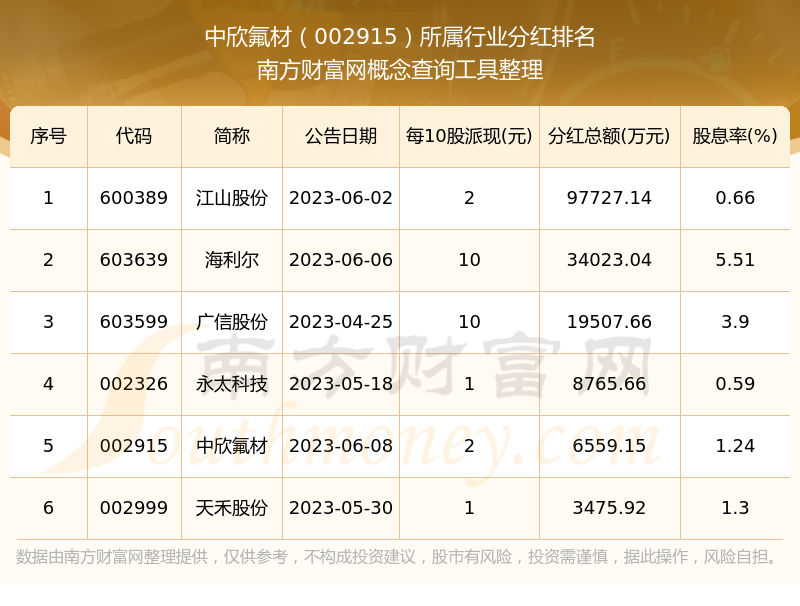Select stock code 002326
Viewport: 800px width, 606px height.
coord(134,384)
